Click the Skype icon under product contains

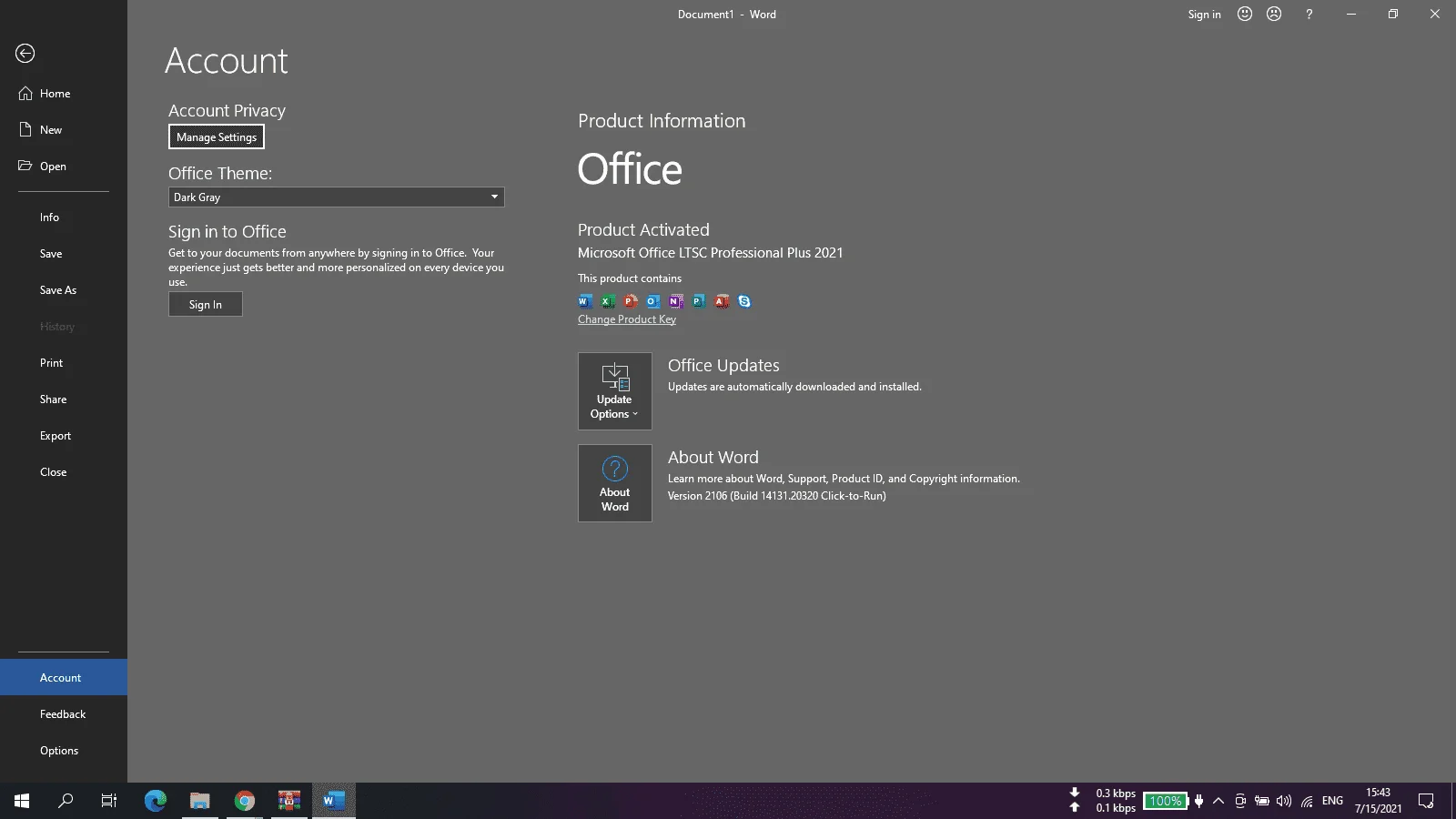(744, 301)
